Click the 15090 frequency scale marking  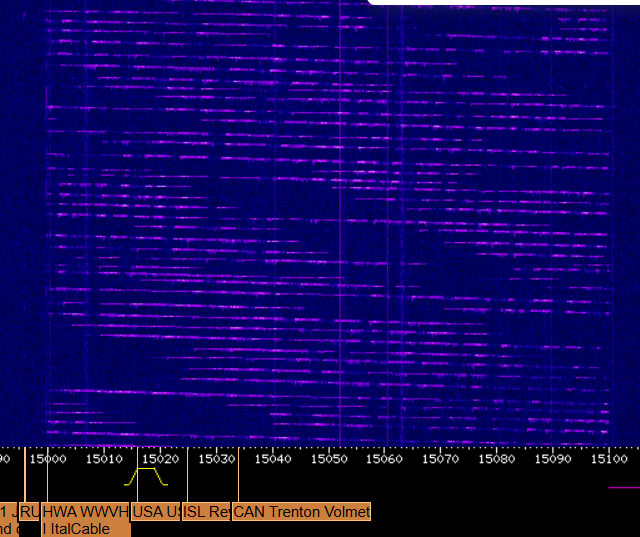coord(553,459)
